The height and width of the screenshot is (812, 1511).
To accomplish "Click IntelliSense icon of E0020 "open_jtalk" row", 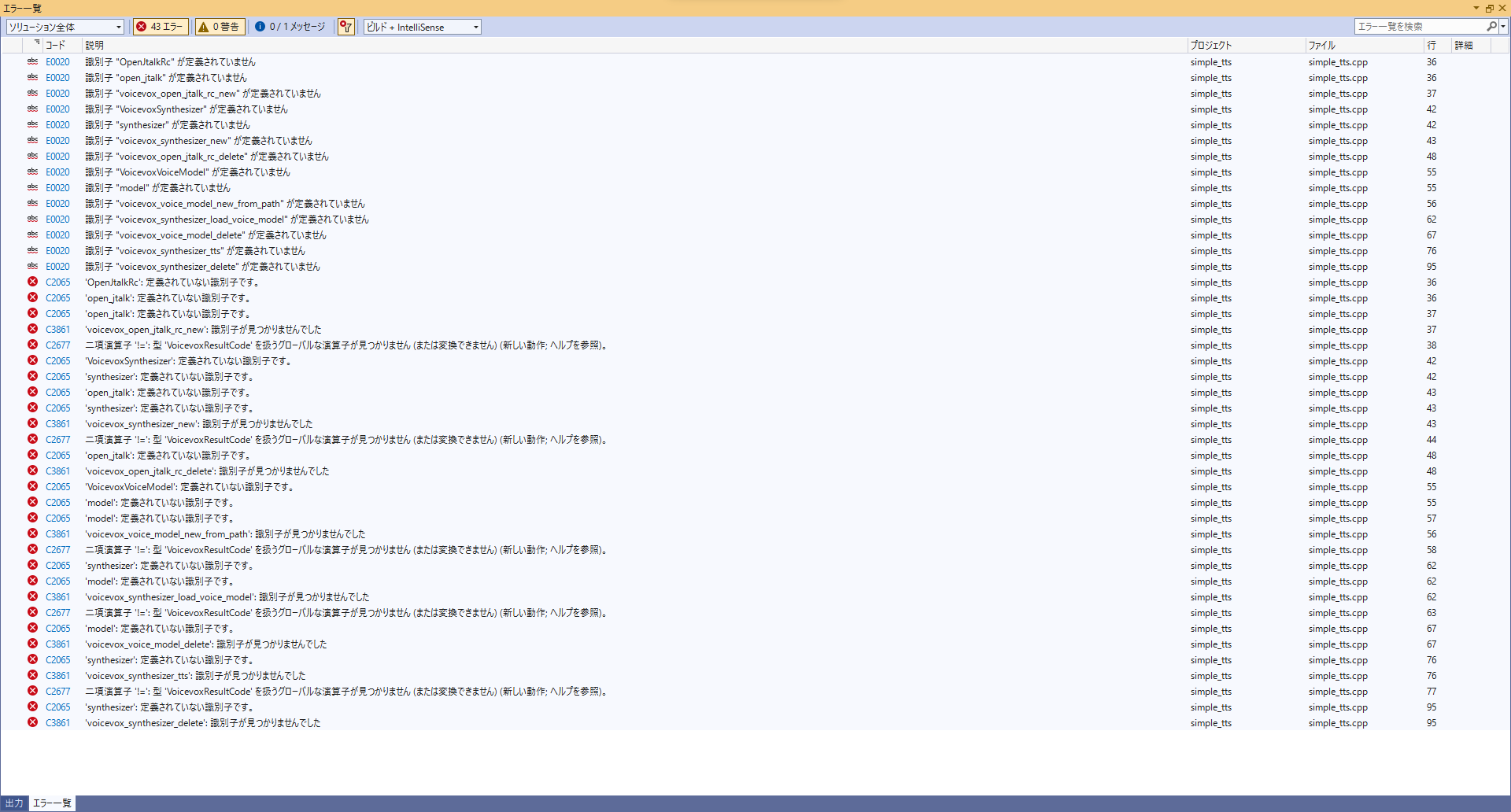I will (32, 77).
